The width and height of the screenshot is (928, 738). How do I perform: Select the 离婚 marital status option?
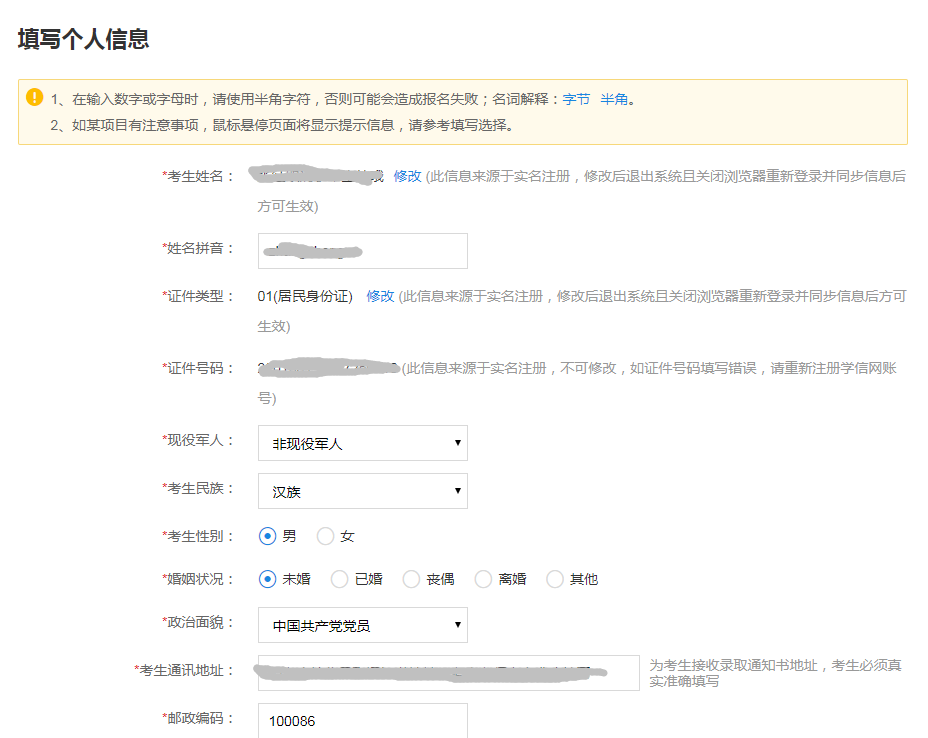tap(483, 579)
